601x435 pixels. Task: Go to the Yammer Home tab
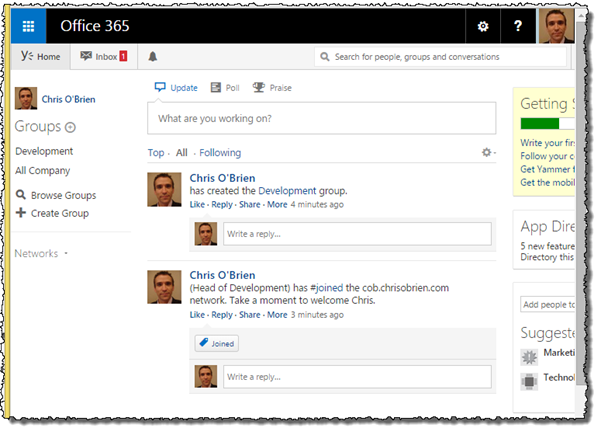pyautogui.click(x=41, y=57)
